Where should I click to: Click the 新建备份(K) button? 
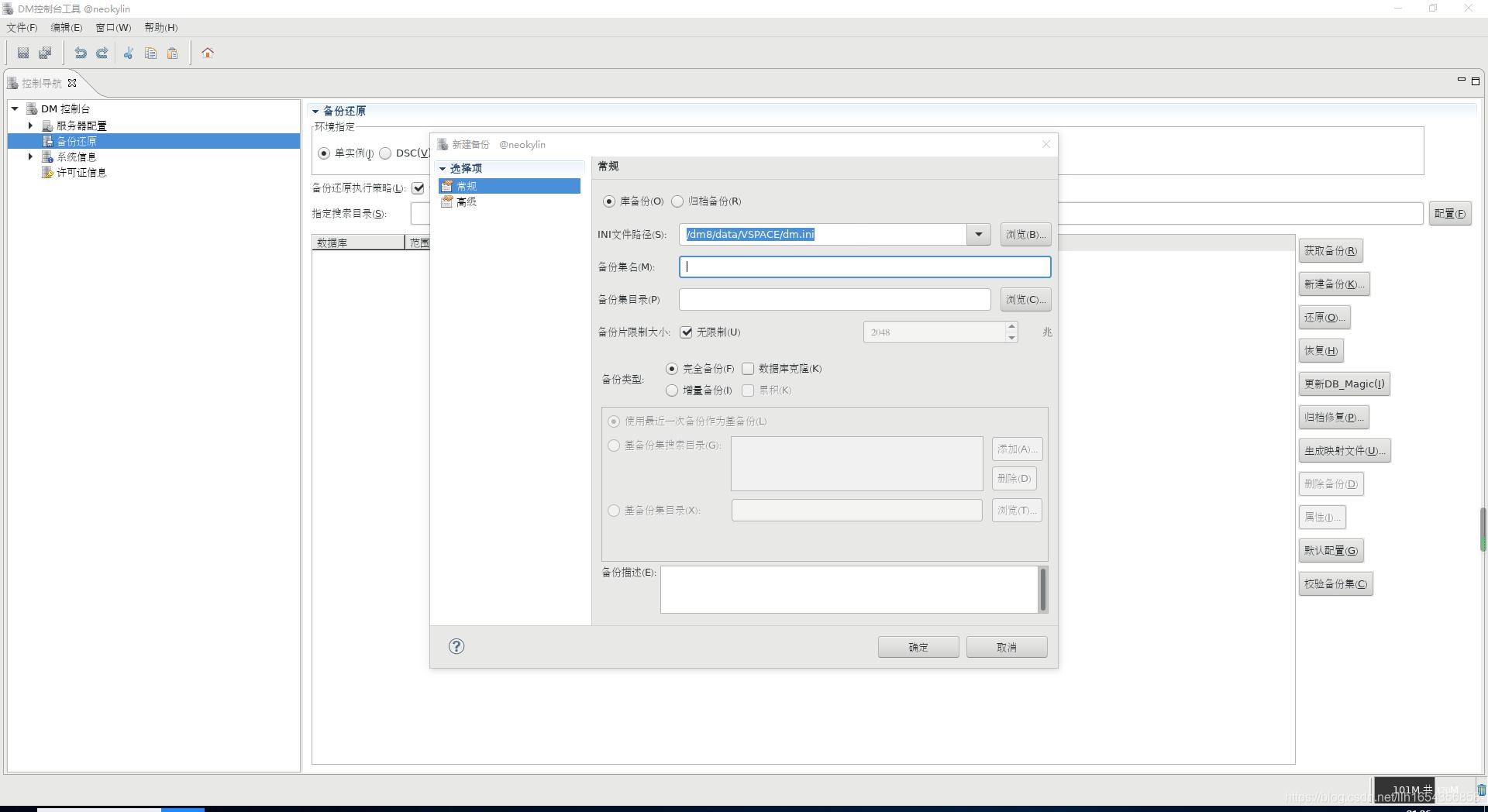pos(1335,284)
